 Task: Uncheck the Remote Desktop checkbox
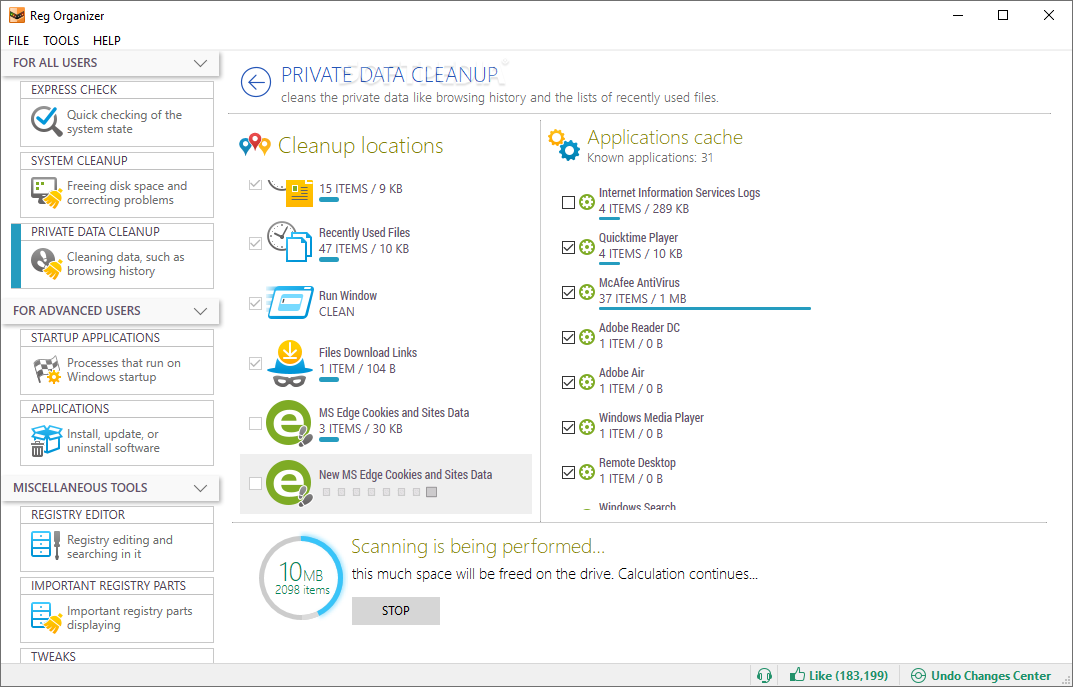coord(568,472)
